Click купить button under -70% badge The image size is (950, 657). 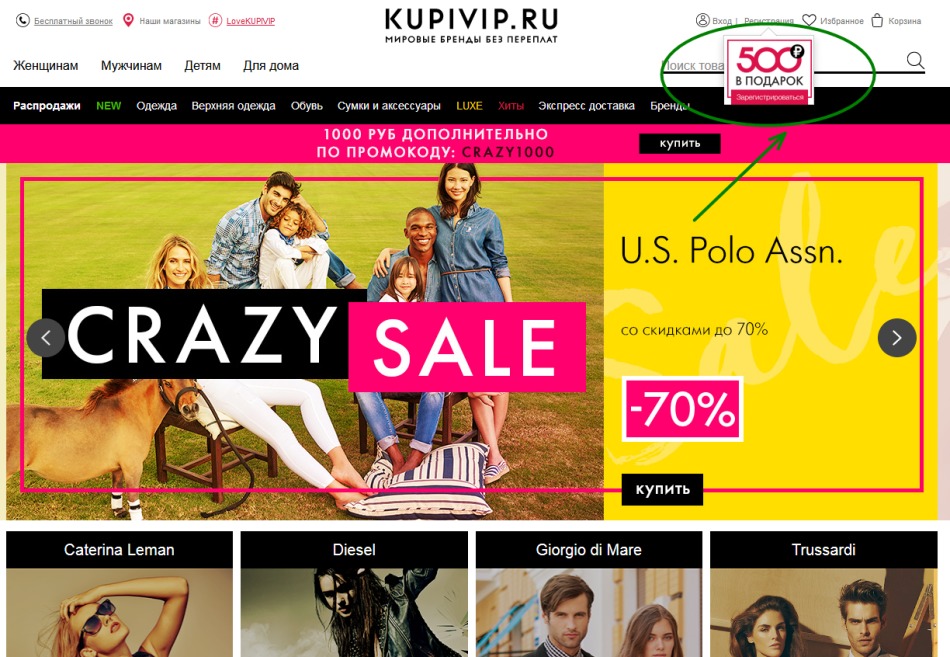tap(662, 489)
